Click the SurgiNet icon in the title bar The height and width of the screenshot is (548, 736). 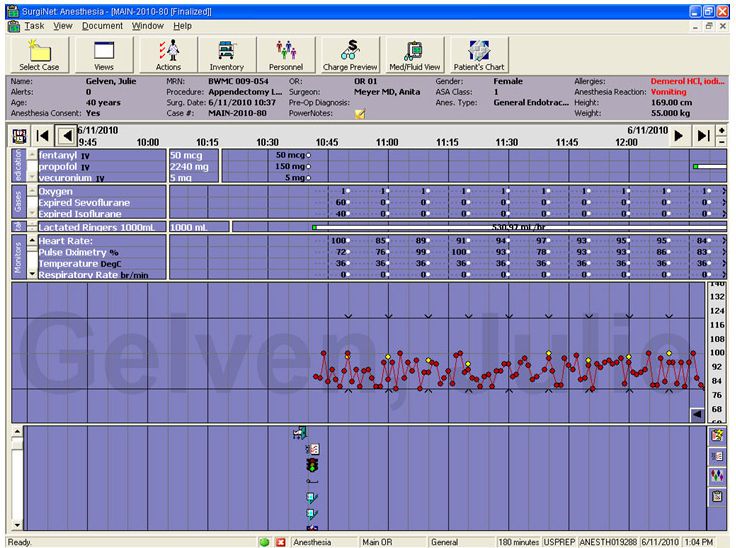(14, 11)
